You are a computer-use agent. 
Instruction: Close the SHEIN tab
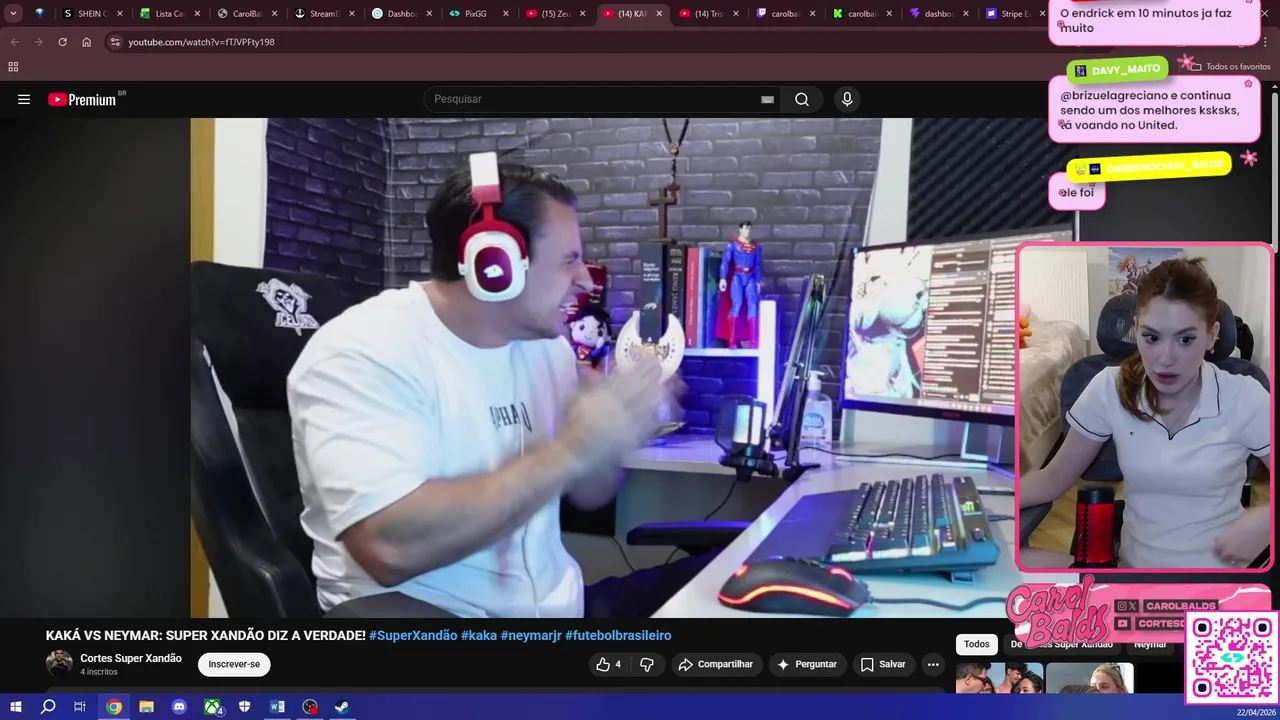point(120,14)
